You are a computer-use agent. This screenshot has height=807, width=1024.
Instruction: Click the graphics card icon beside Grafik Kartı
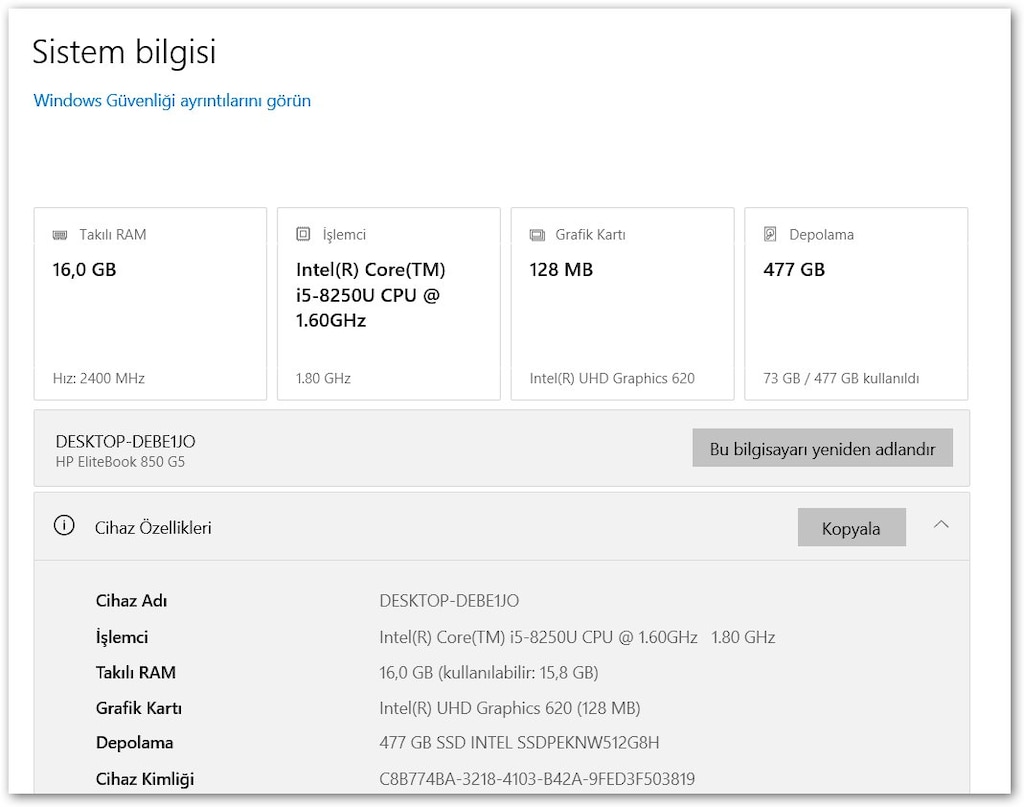pos(537,235)
